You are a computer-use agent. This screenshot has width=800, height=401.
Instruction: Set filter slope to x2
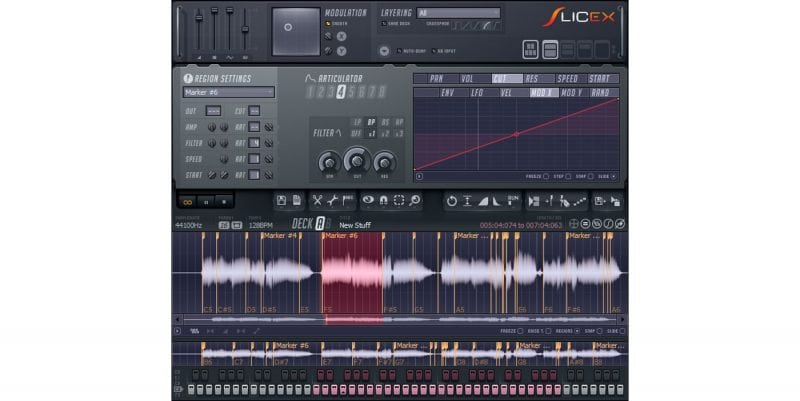click(x=385, y=134)
